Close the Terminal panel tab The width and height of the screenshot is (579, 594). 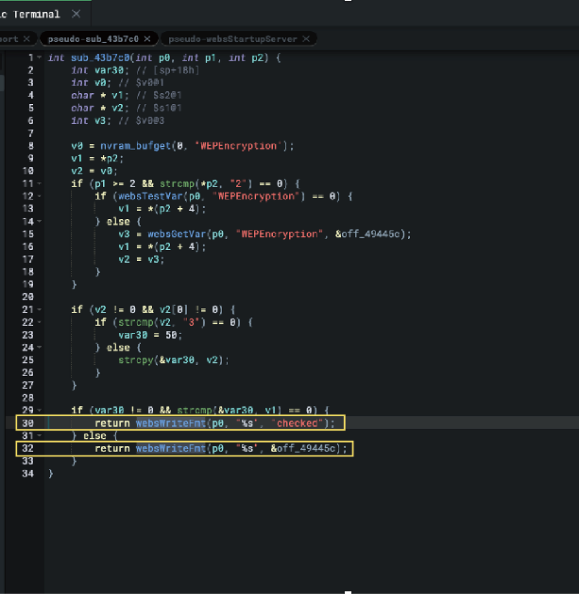coord(76,14)
